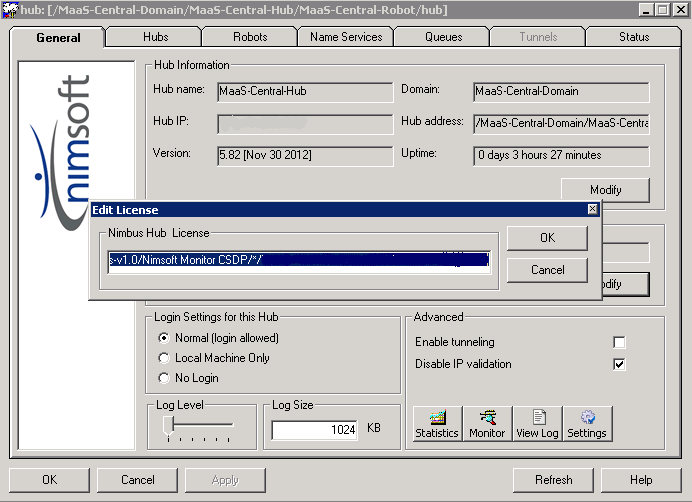
Task: Open Help
Action: click(x=641, y=480)
